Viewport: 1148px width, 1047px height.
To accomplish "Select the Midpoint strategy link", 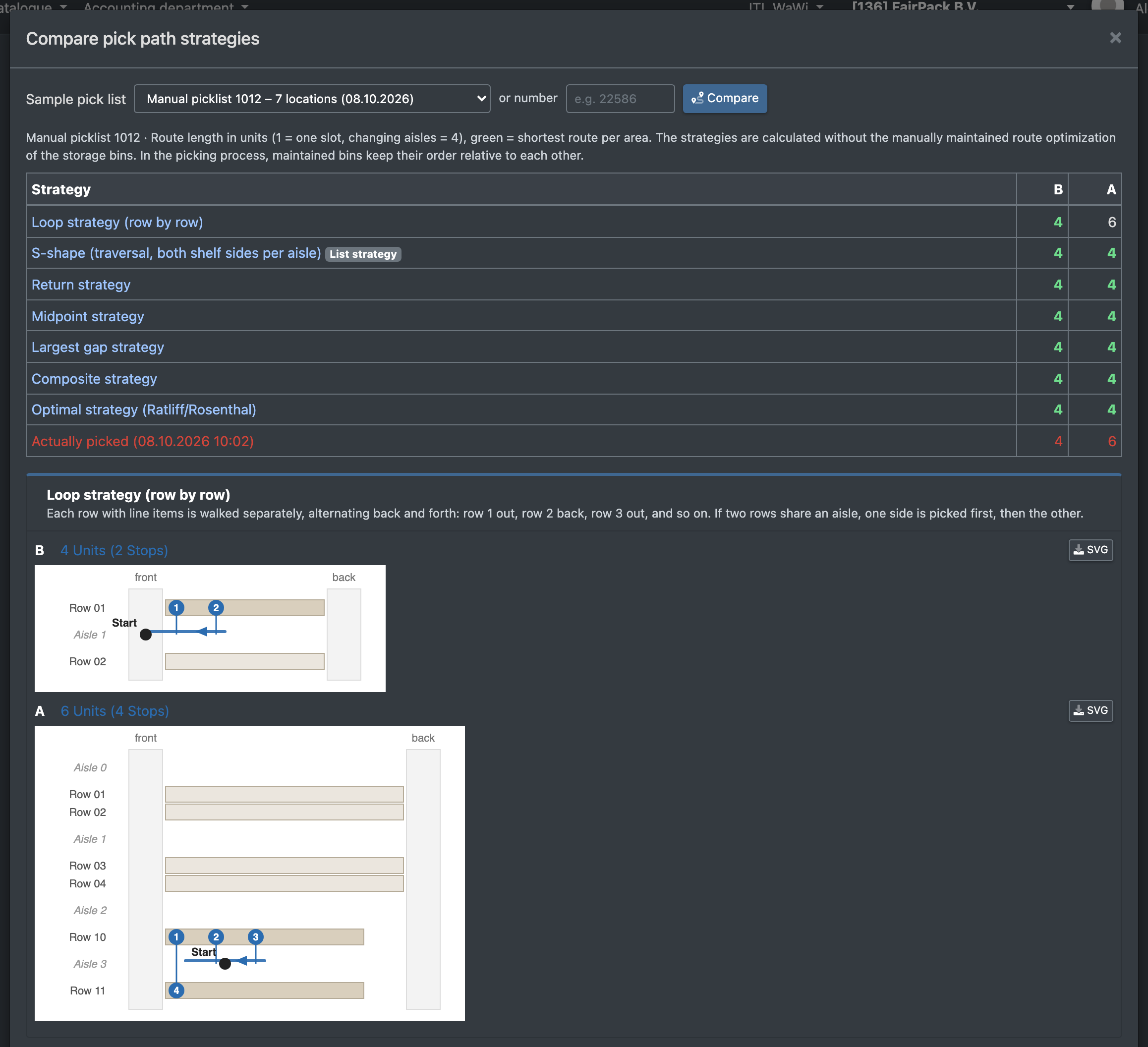I will tap(88, 316).
